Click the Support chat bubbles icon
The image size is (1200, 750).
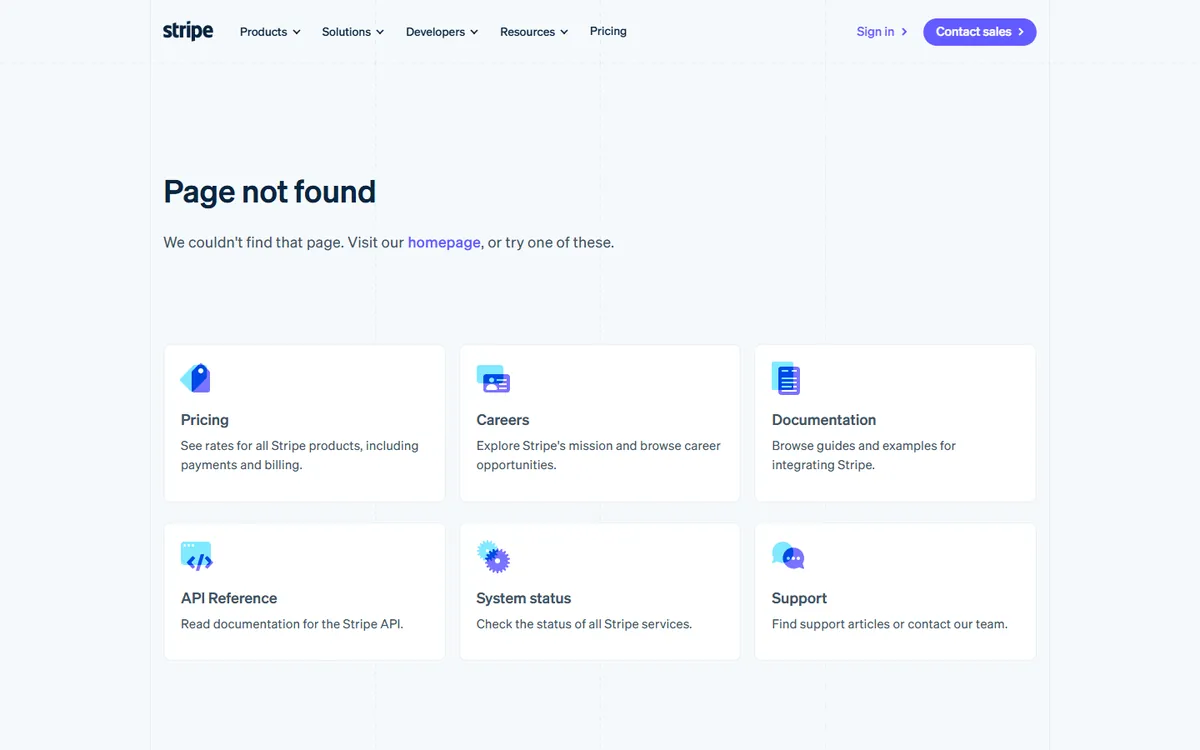(788, 556)
